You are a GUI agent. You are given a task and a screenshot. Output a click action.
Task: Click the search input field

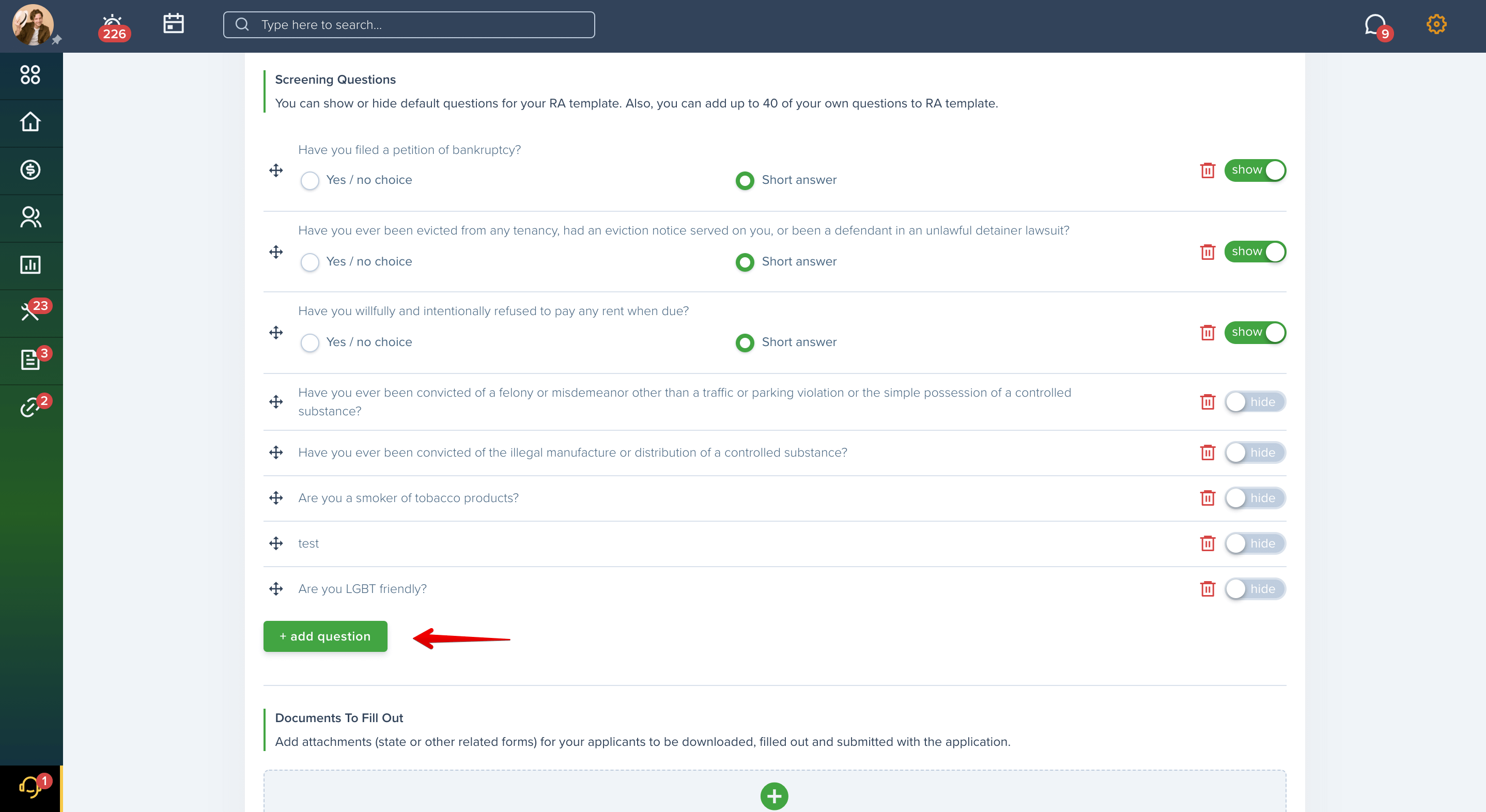point(409,25)
